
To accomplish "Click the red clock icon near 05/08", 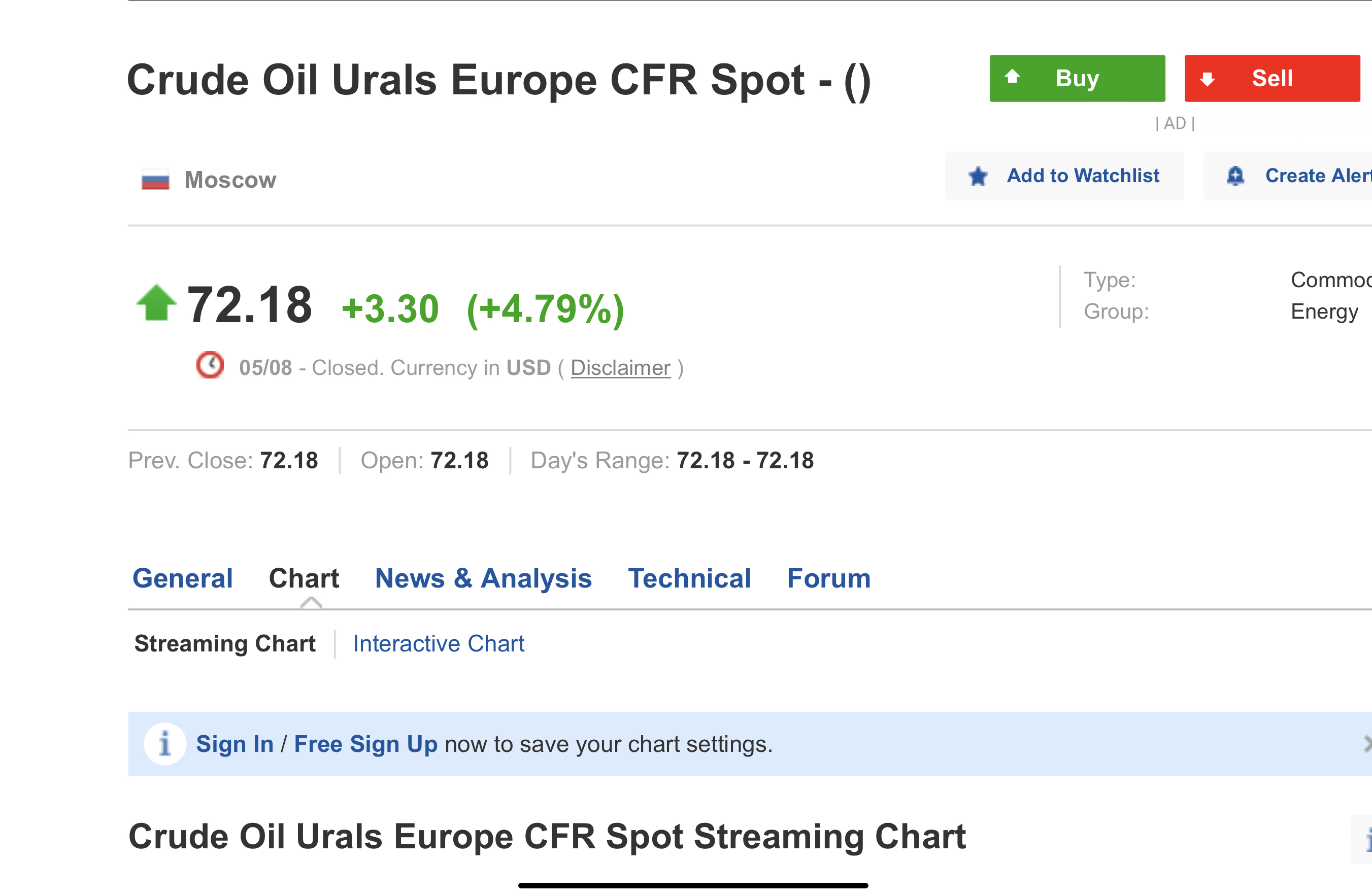I will (x=210, y=365).
